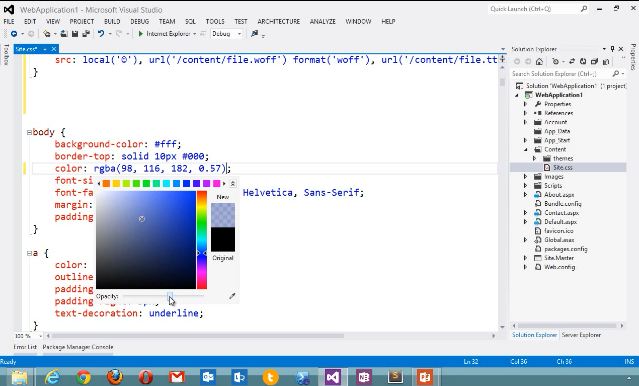Image resolution: width=639 pixels, height=386 pixels.
Task: Select Site.css in Solution Explorer
Action: click(x=562, y=168)
